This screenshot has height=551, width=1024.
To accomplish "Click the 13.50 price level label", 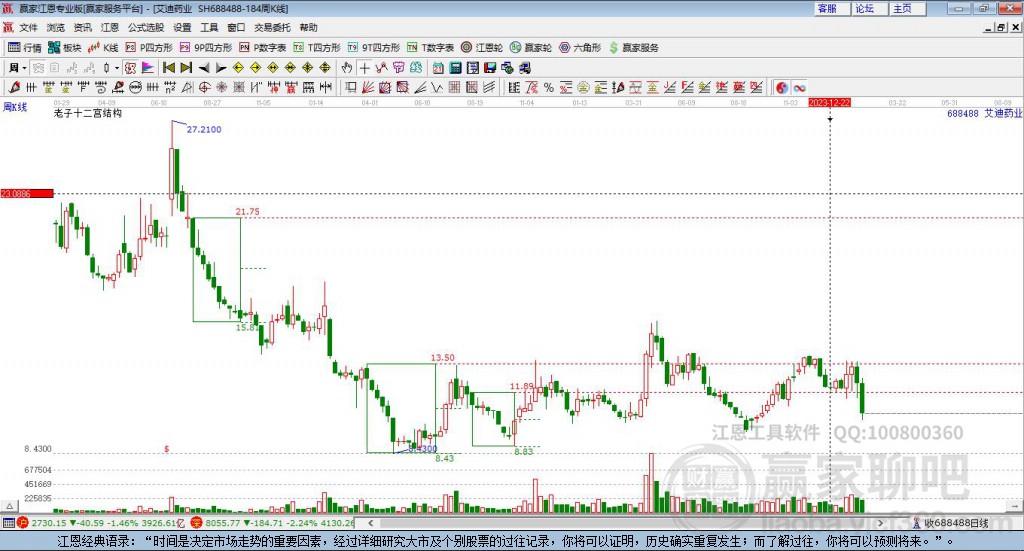I will pyautogui.click(x=443, y=358).
